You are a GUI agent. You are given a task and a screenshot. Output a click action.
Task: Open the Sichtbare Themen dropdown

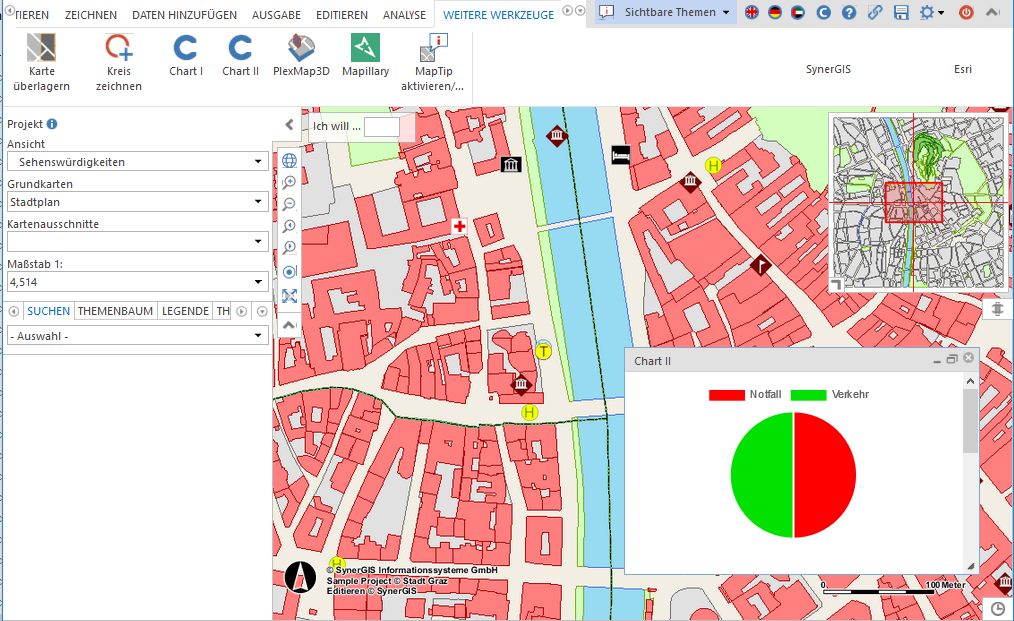pos(664,12)
